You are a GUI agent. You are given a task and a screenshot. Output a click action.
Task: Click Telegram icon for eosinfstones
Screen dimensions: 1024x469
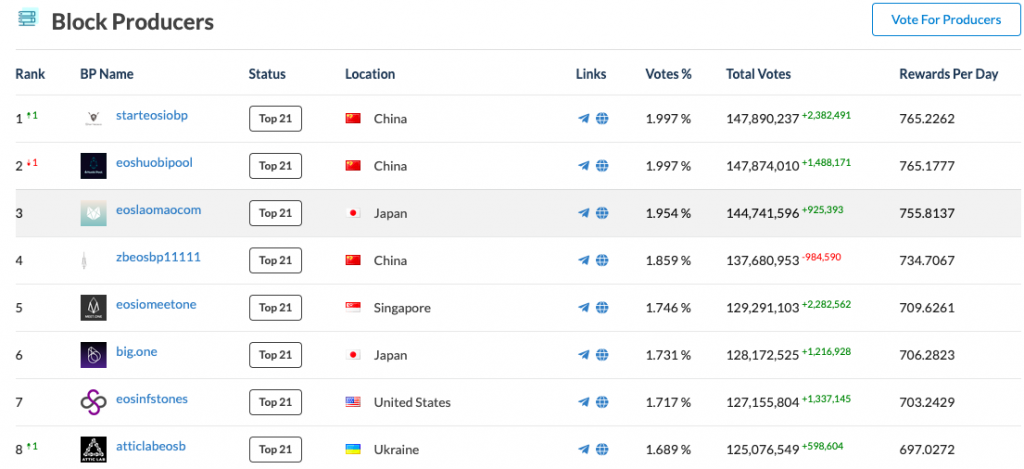pos(584,402)
